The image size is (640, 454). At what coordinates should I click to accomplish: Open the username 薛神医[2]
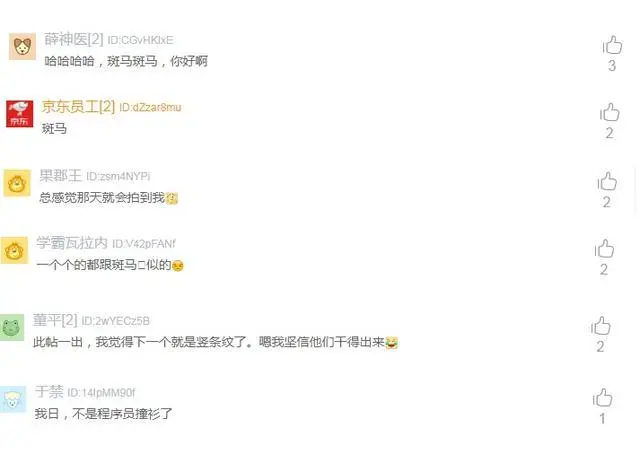pos(74,39)
